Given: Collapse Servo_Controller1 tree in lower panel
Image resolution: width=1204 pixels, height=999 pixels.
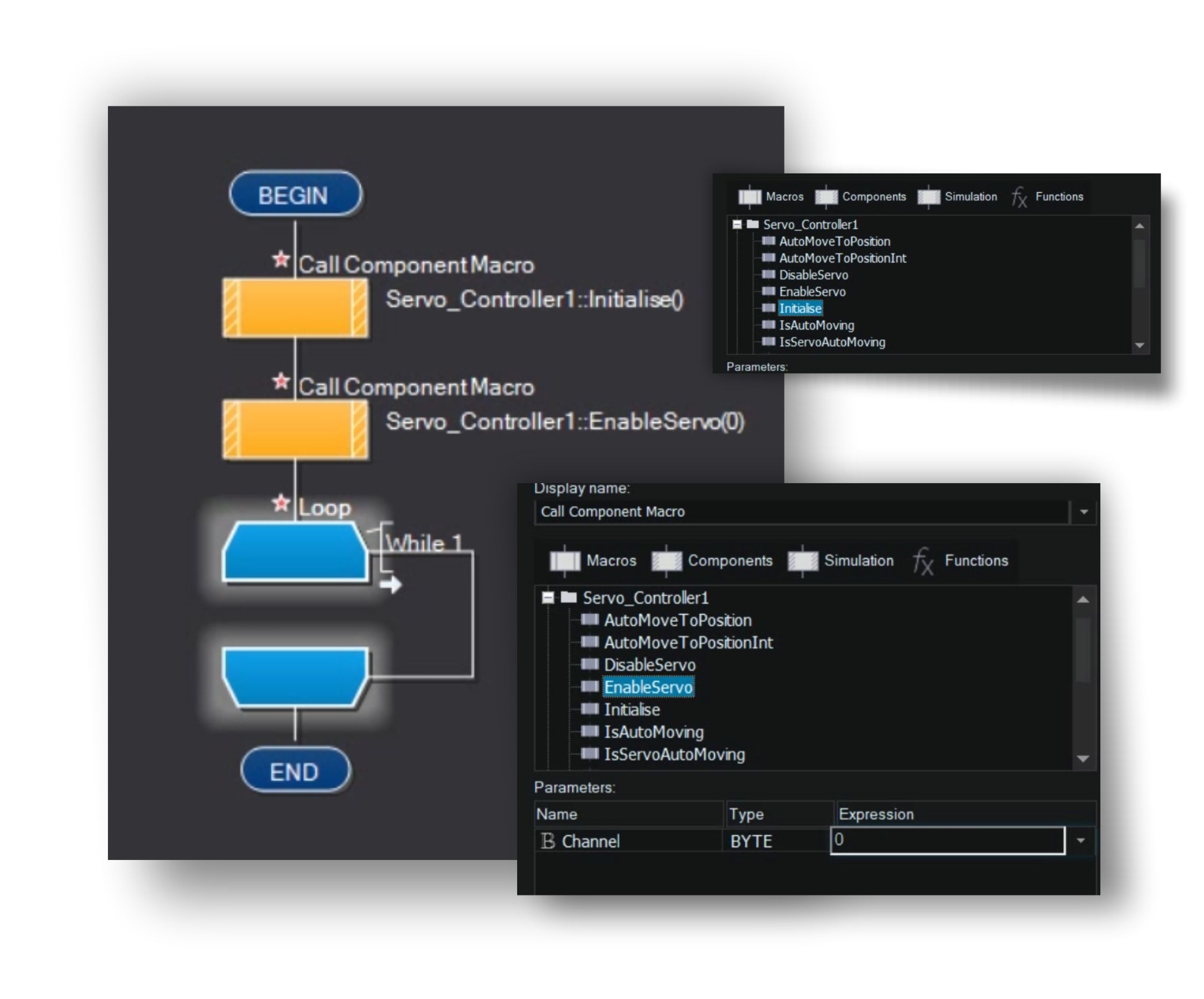Looking at the screenshot, I should click(x=548, y=598).
